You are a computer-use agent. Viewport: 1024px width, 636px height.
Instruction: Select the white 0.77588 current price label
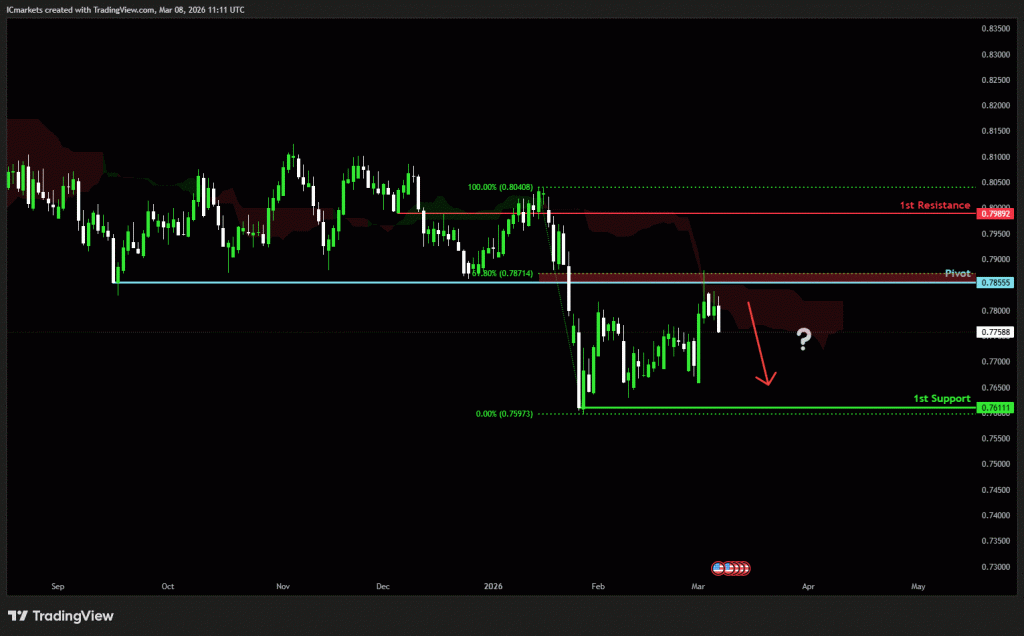pyautogui.click(x=997, y=332)
